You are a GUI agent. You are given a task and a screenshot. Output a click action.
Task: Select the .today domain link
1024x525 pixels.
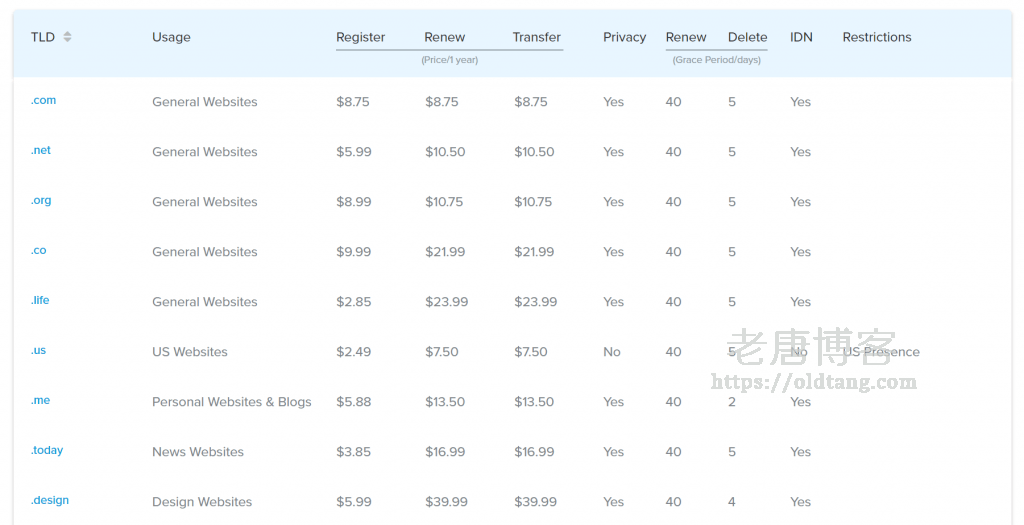coord(47,451)
